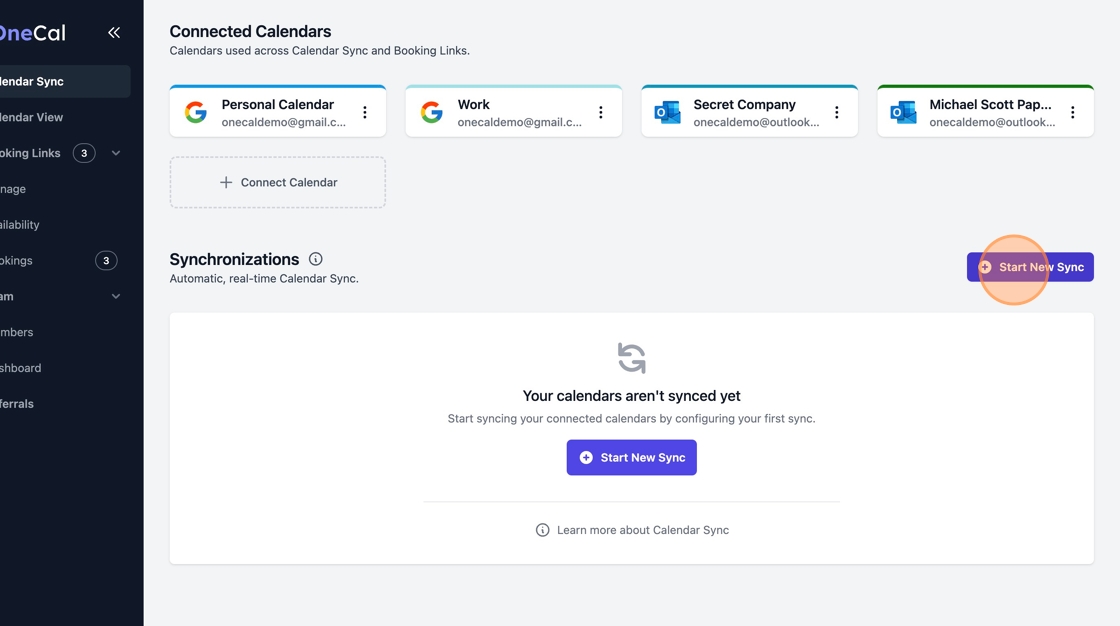Viewport: 1120px width, 626px height.
Task: Open Secret Company calendar options menu
Action: click(x=837, y=113)
